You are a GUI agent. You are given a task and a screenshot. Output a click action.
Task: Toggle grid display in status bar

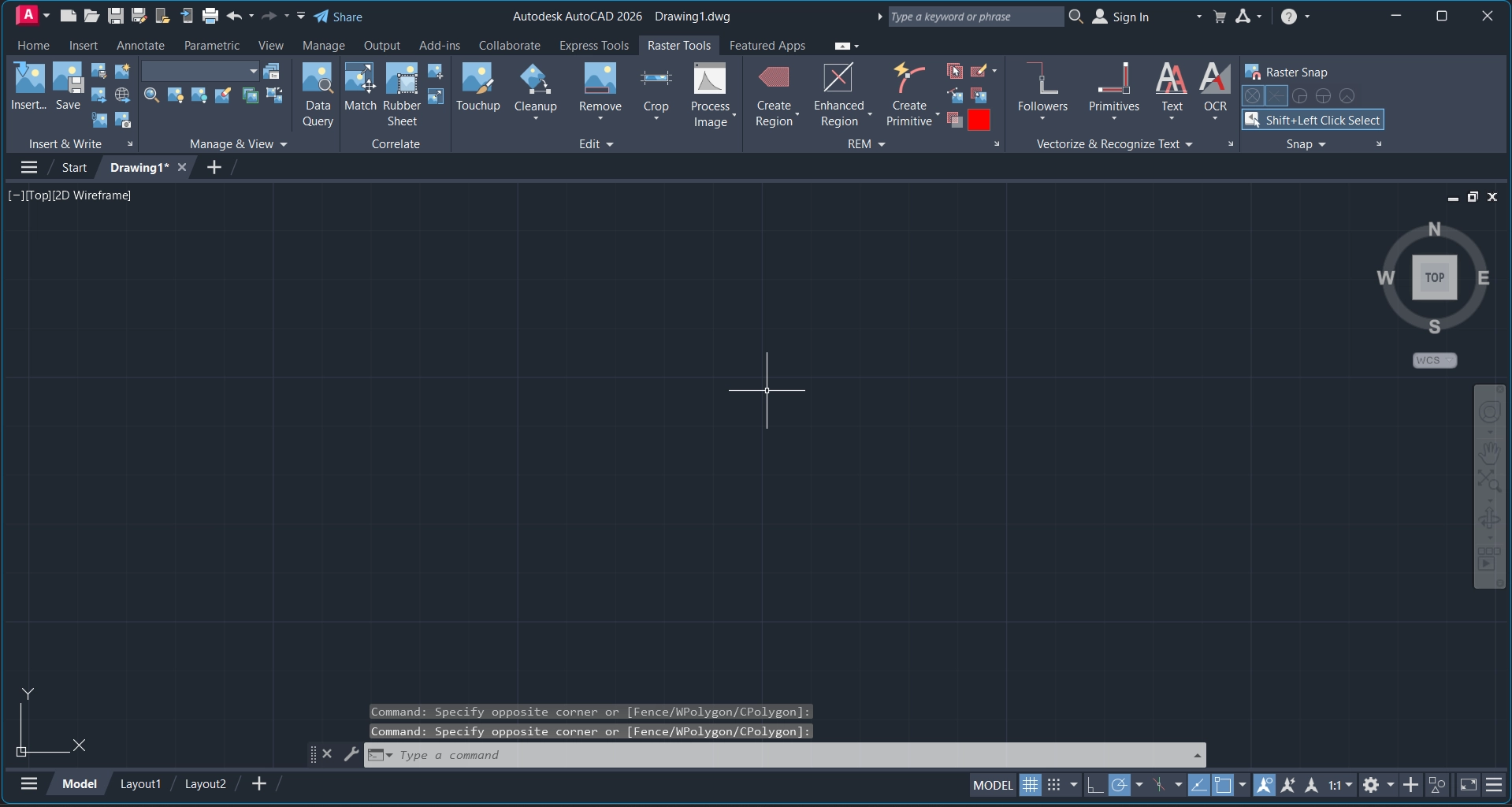(x=1030, y=785)
